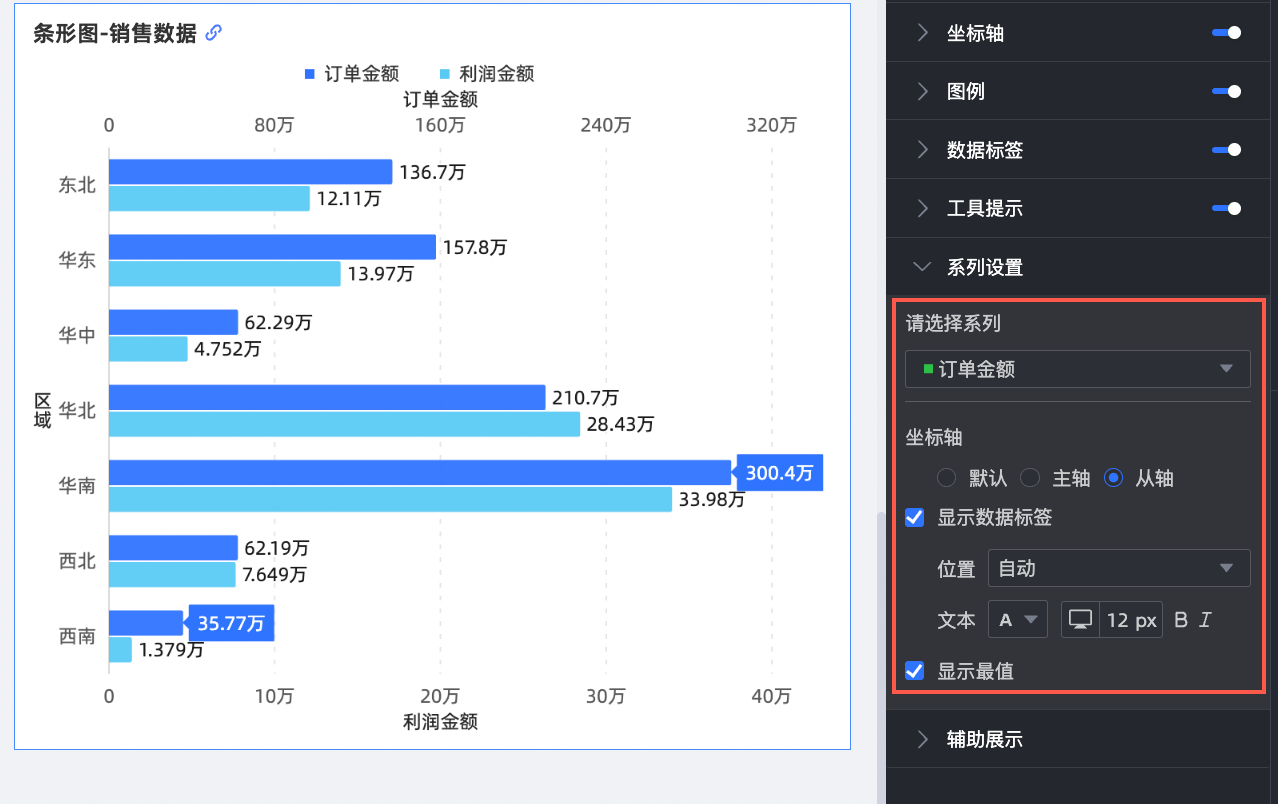Click the italic I text icon
The height and width of the screenshot is (804, 1278).
1205,620
